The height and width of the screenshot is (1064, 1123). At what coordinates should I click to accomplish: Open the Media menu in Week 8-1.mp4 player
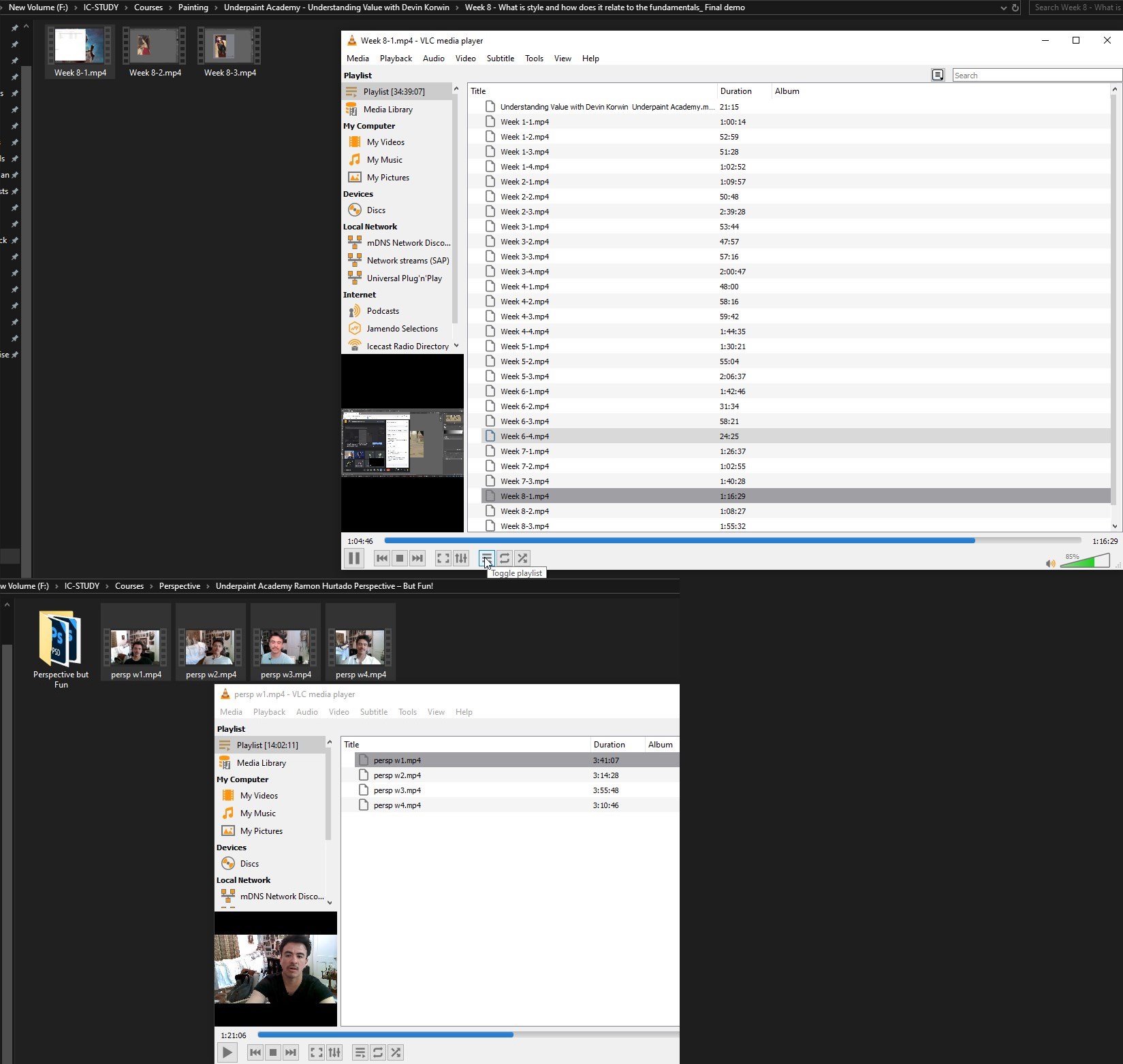tap(358, 59)
